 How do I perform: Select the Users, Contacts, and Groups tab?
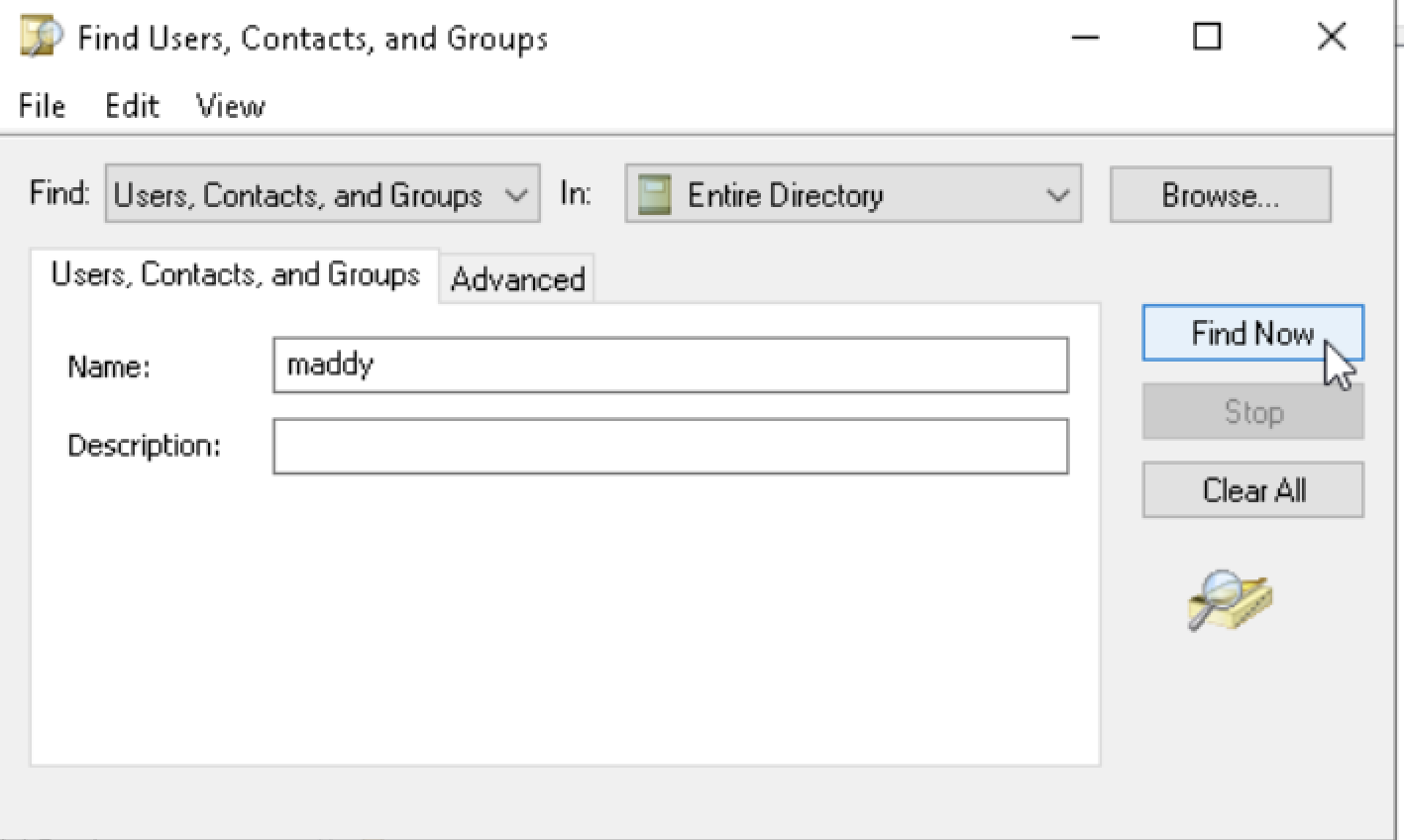235,274
